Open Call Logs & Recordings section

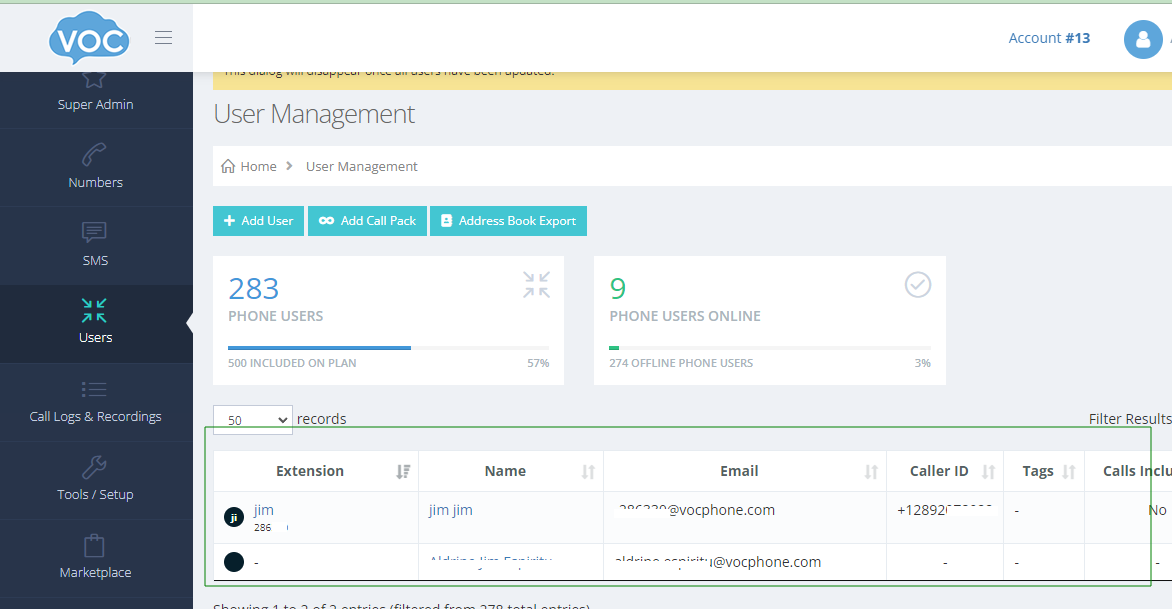pos(95,402)
